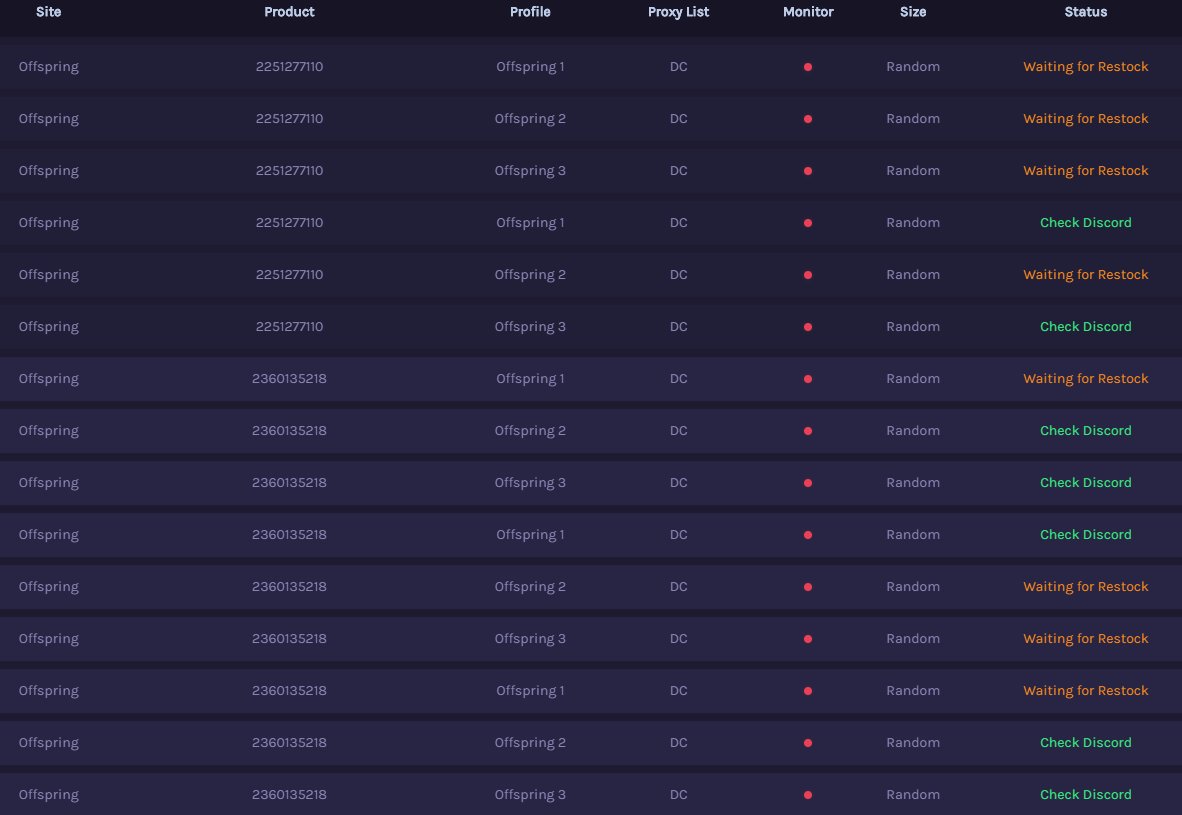Click product 2251277110 in Offspring 1 Waiting for Restock row
This screenshot has width=1182, height=815.
coord(289,66)
